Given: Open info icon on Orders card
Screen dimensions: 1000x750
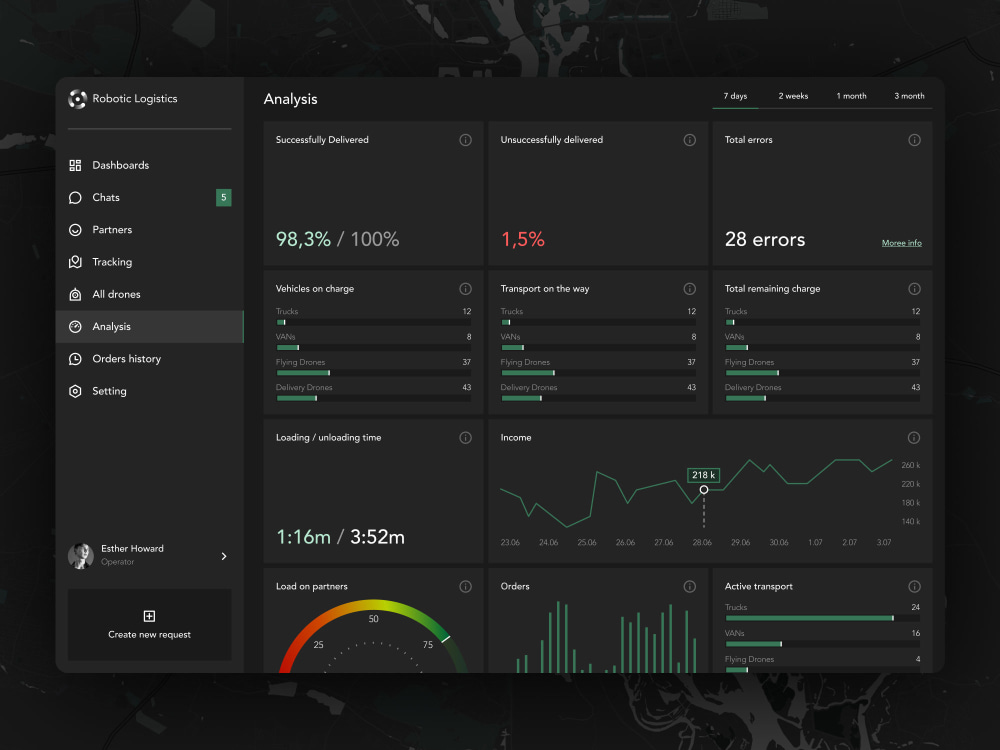Looking at the screenshot, I should [689, 587].
